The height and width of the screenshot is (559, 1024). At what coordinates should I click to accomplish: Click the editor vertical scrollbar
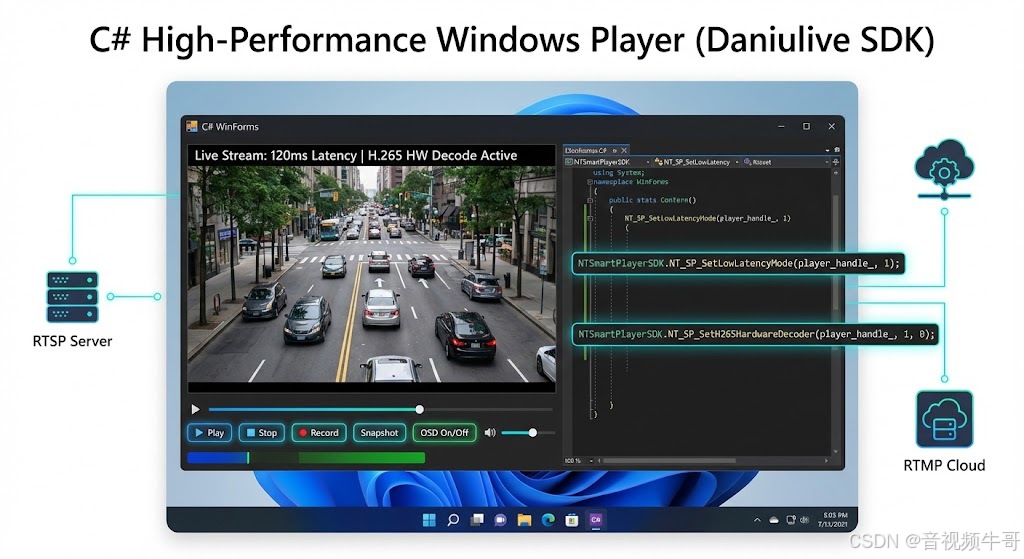point(835,251)
